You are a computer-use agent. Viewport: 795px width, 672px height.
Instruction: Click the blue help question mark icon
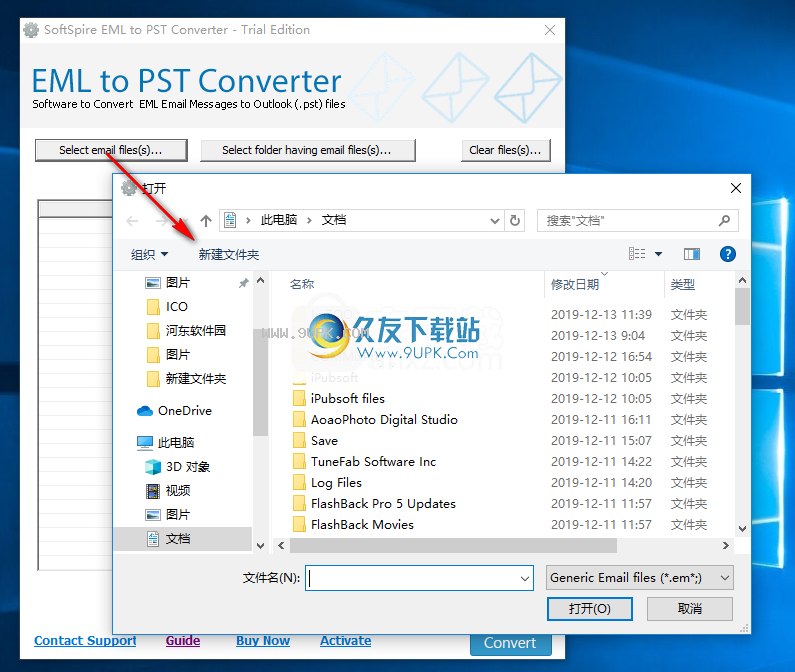tap(728, 254)
